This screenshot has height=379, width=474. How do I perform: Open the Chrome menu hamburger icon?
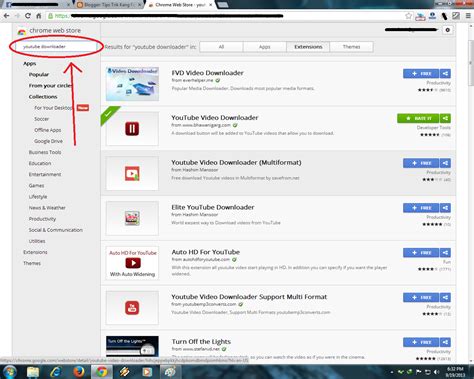pyautogui.click(x=468, y=16)
